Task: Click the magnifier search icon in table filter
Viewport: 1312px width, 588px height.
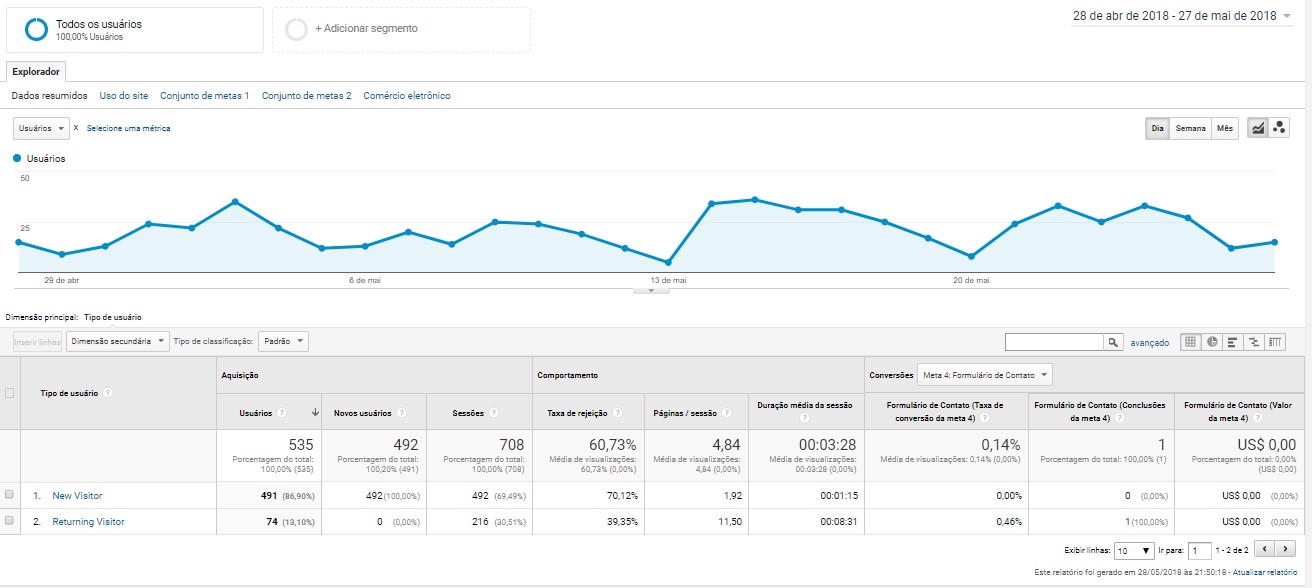Action: pyautogui.click(x=1113, y=342)
